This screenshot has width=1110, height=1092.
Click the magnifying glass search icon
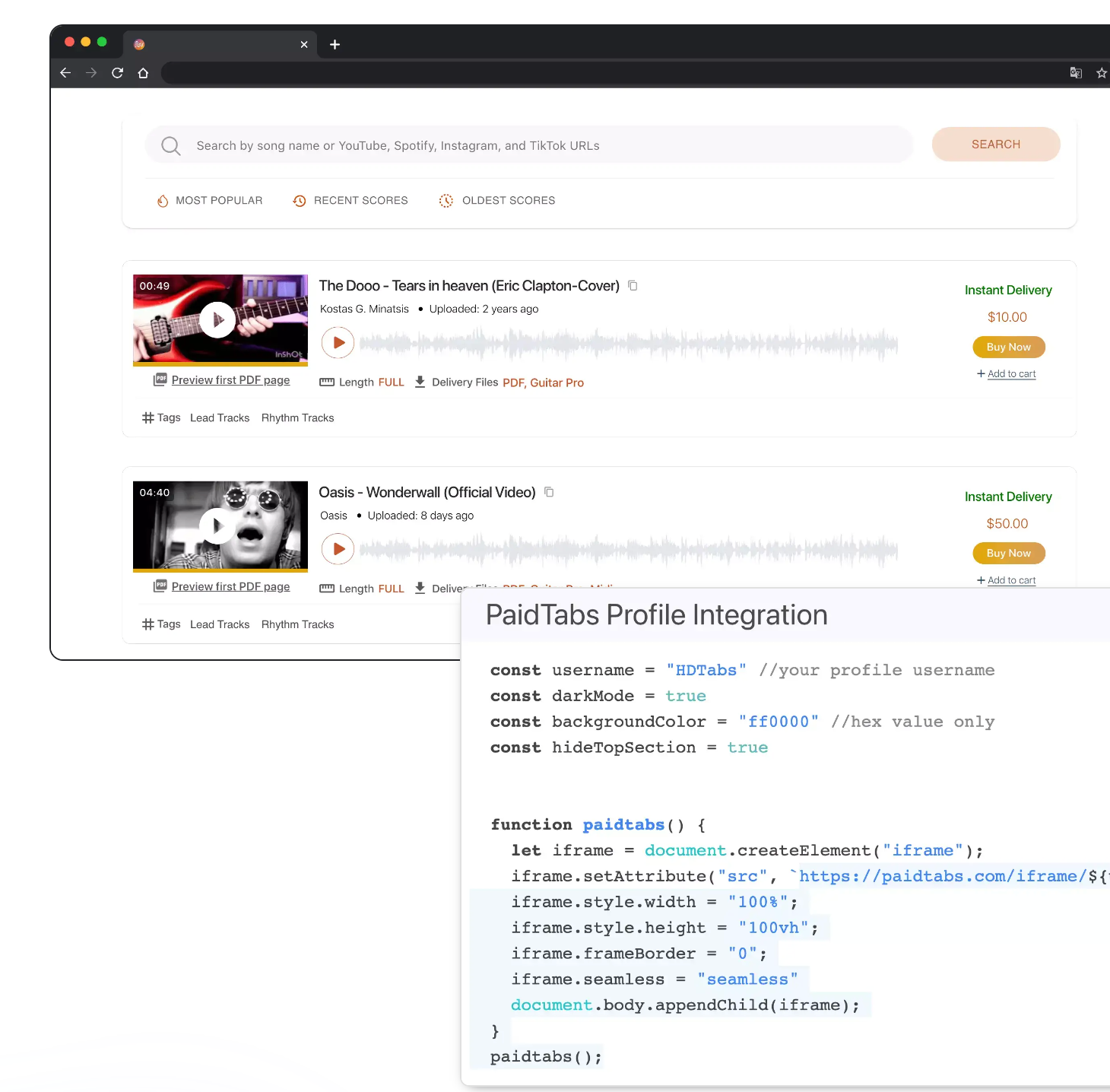tap(171, 145)
